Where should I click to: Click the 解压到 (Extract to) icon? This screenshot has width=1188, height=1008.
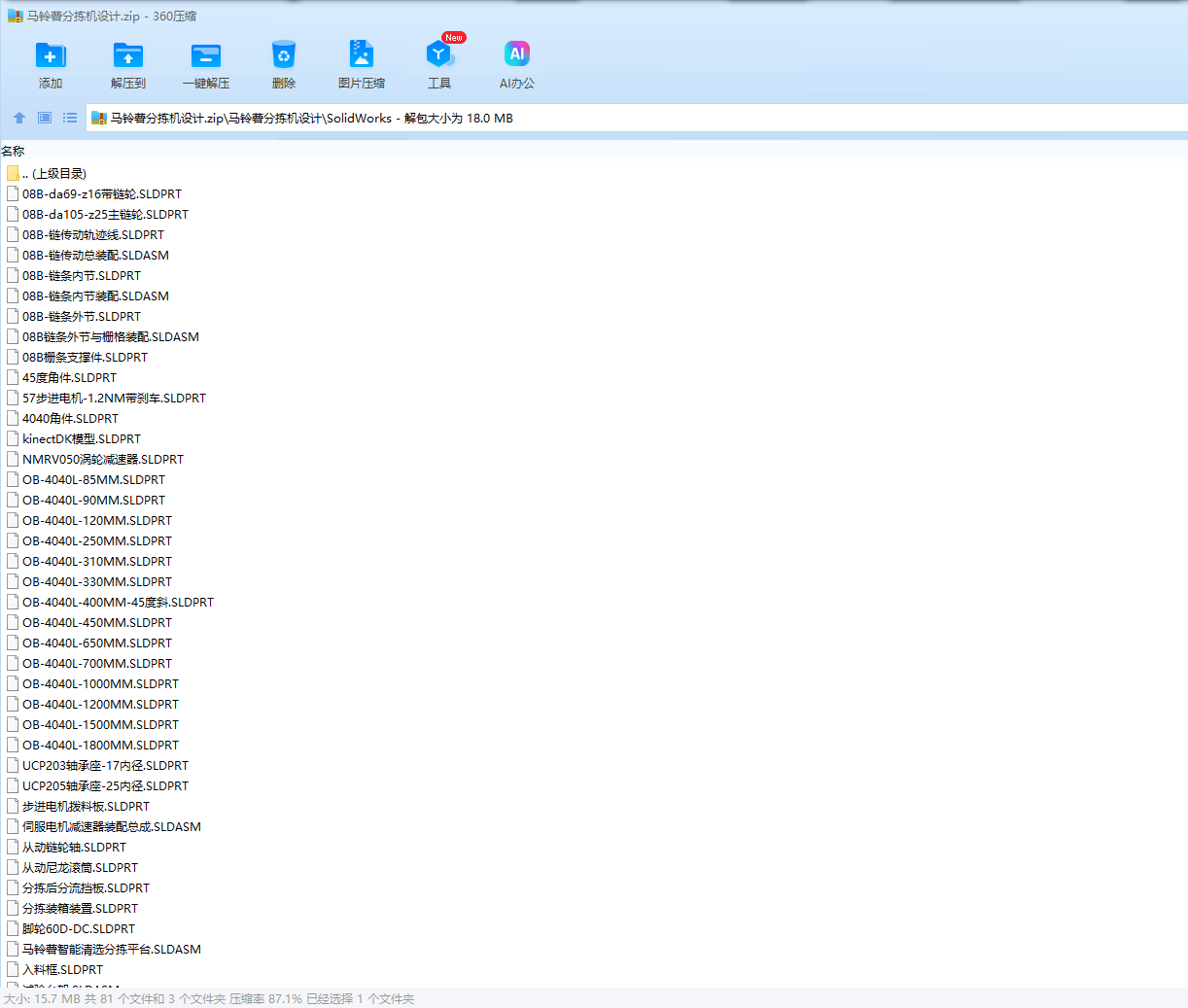pyautogui.click(x=128, y=55)
